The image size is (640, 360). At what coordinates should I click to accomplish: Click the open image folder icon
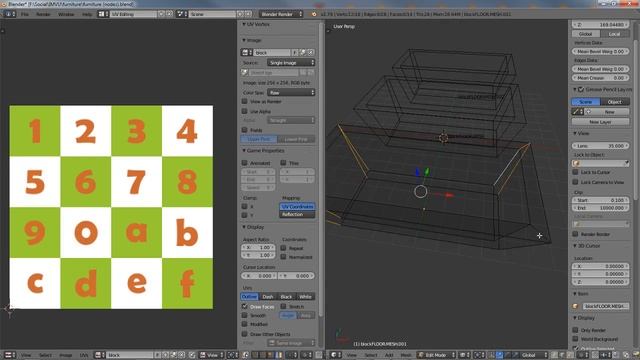click(x=303, y=53)
